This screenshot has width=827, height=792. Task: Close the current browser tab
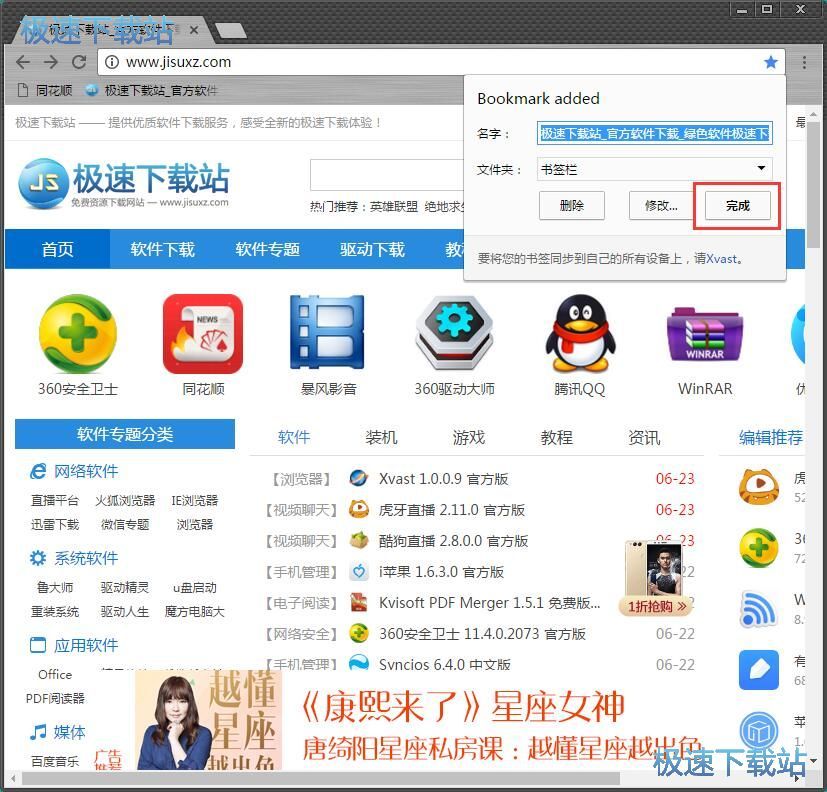[194, 30]
